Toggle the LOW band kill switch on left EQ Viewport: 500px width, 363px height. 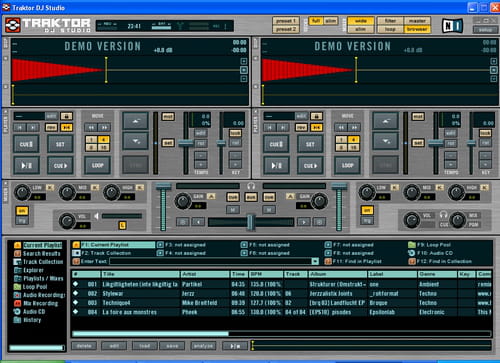50,187
